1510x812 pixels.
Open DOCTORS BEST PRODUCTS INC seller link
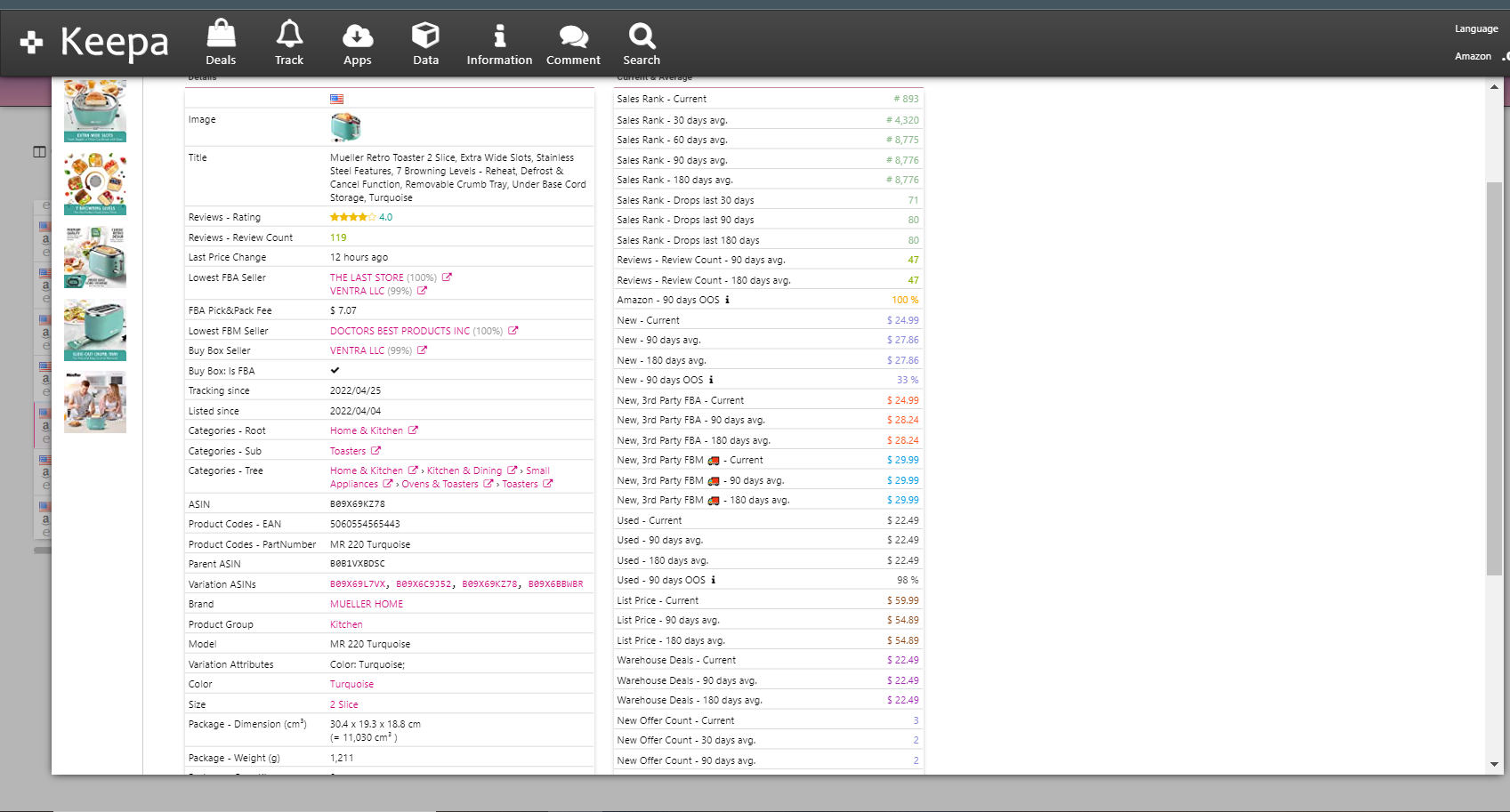(400, 331)
